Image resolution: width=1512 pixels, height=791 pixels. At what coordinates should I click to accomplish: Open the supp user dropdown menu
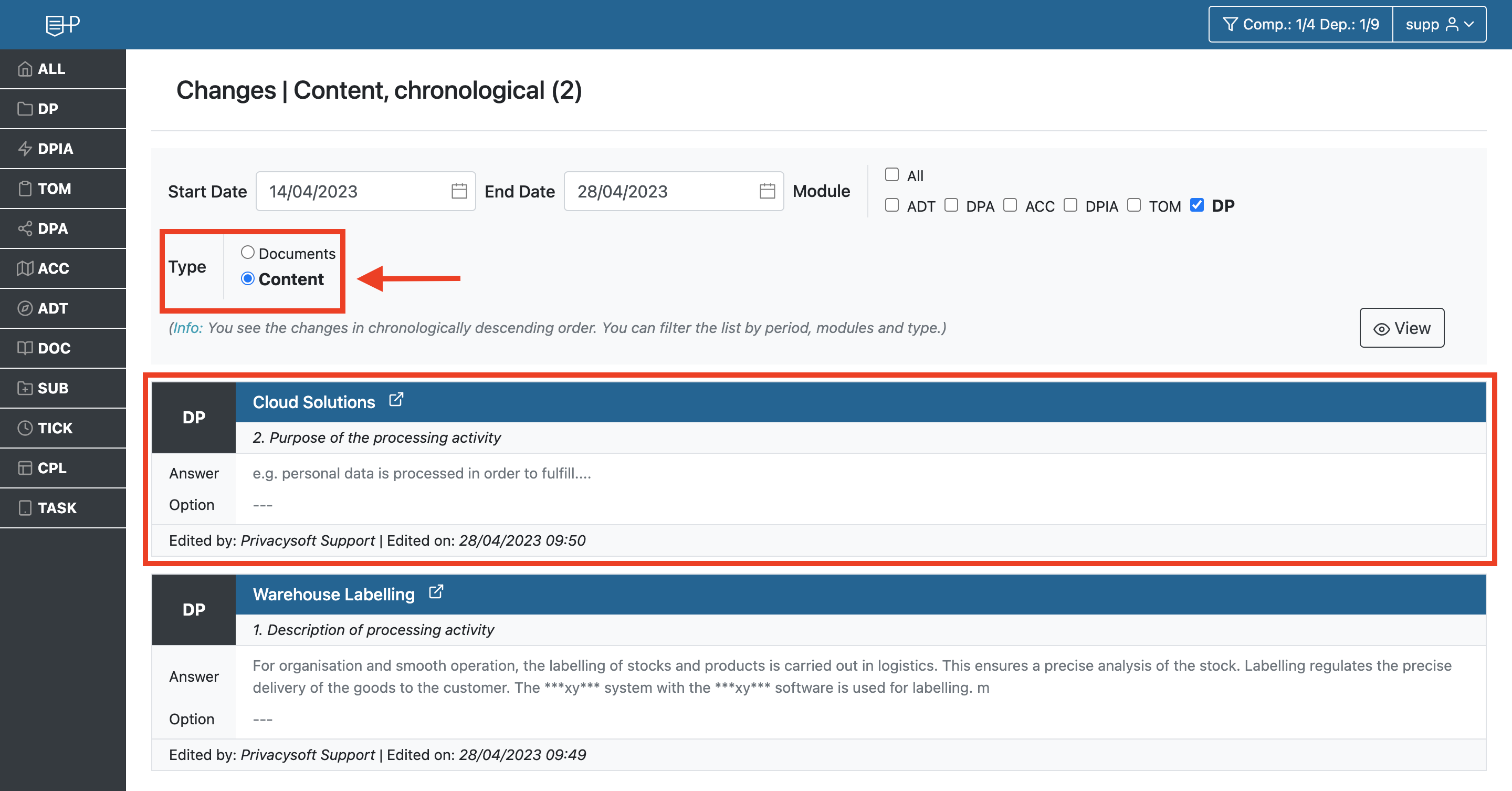pos(1439,24)
